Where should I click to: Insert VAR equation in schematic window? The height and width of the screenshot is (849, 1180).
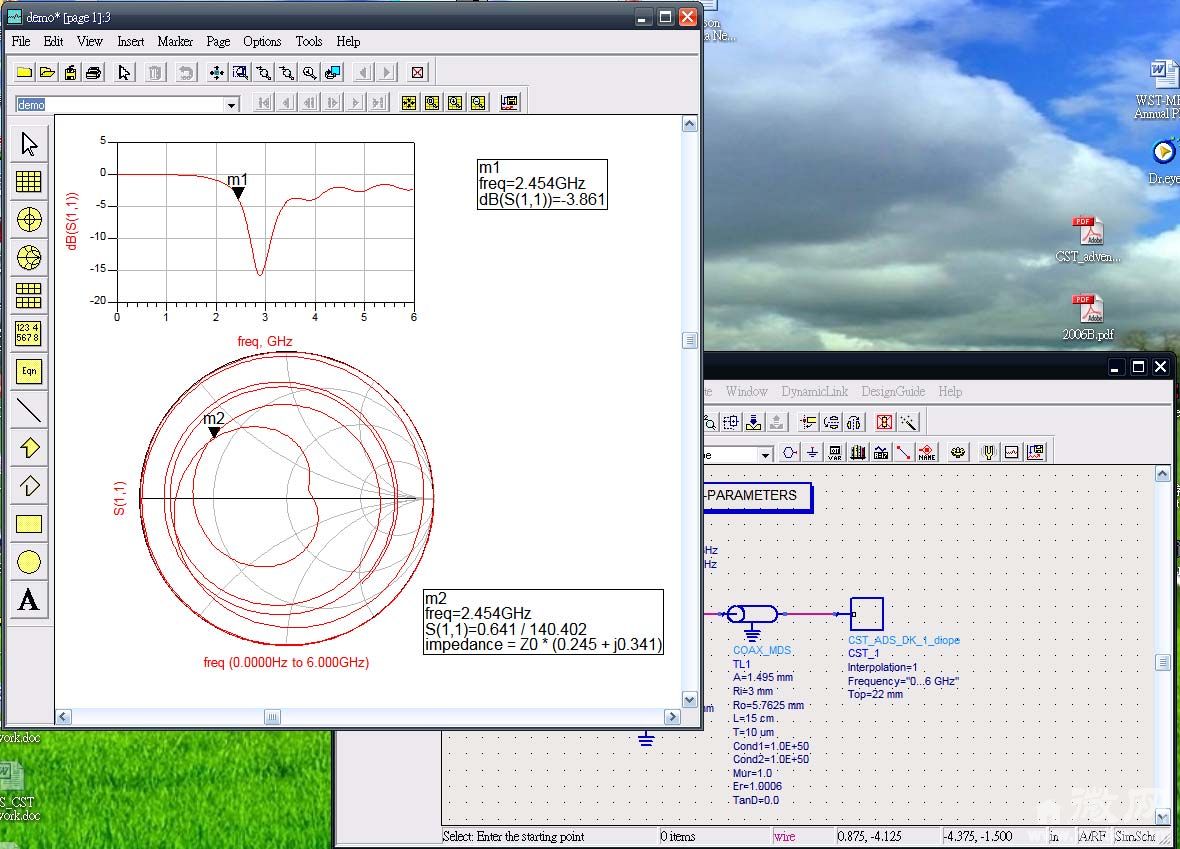pyautogui.click(x=835, y=452)
